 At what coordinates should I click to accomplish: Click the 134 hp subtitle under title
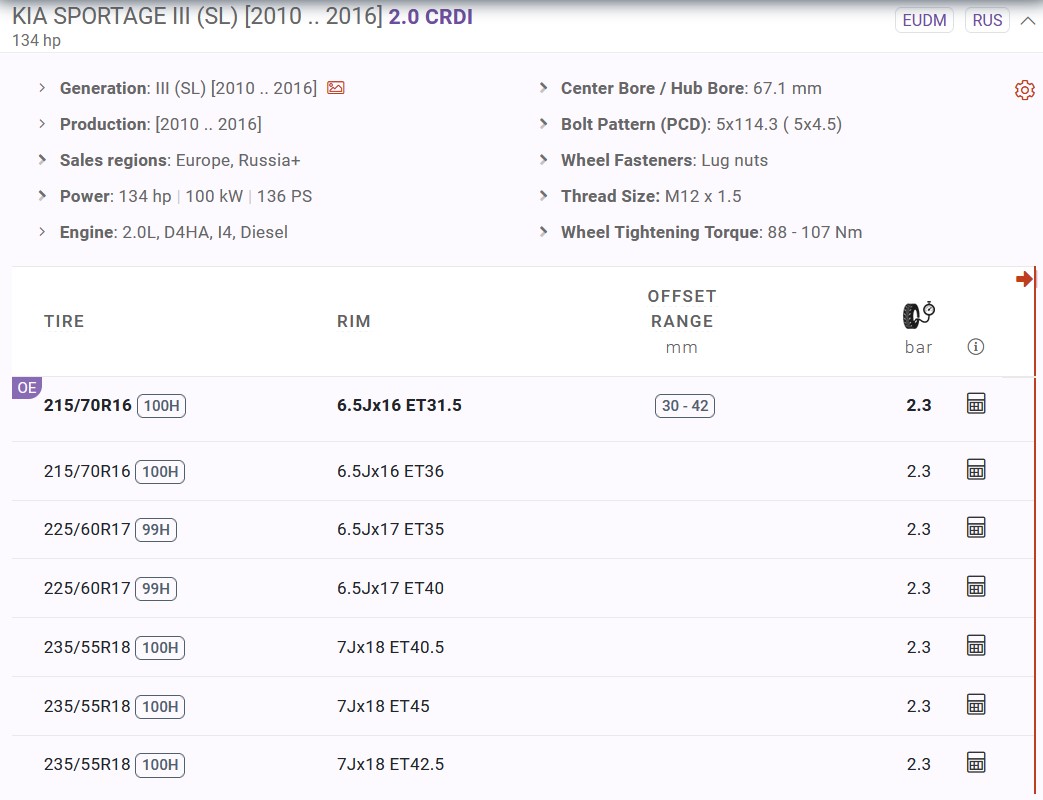click(37, 41)
